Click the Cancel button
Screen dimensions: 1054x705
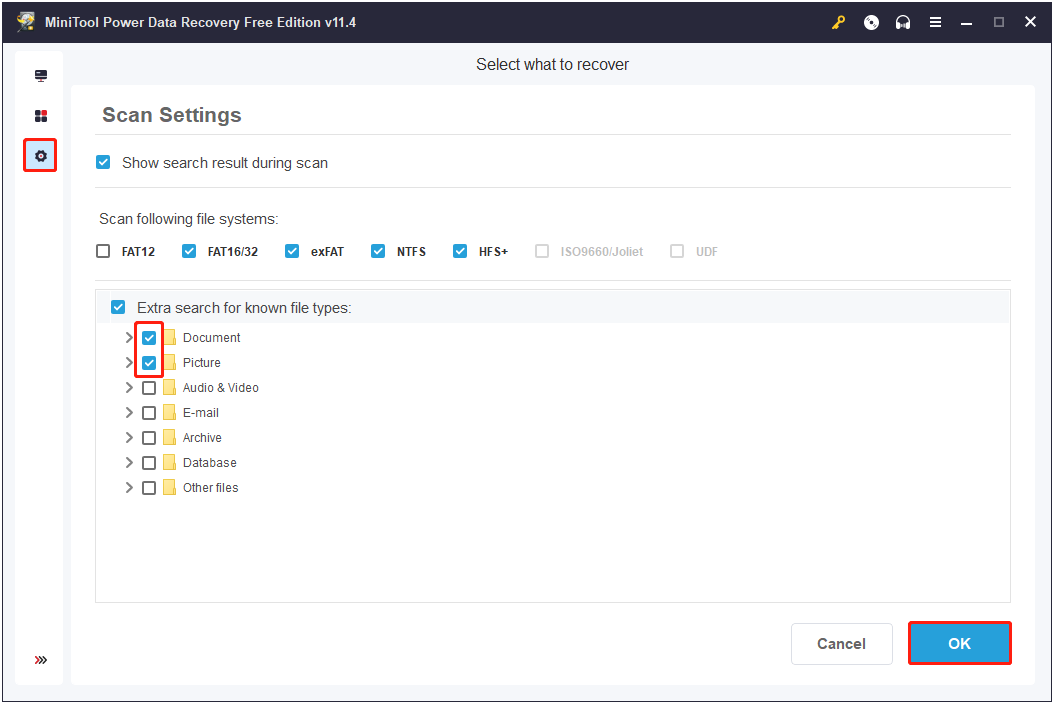(x=841, y=644)
